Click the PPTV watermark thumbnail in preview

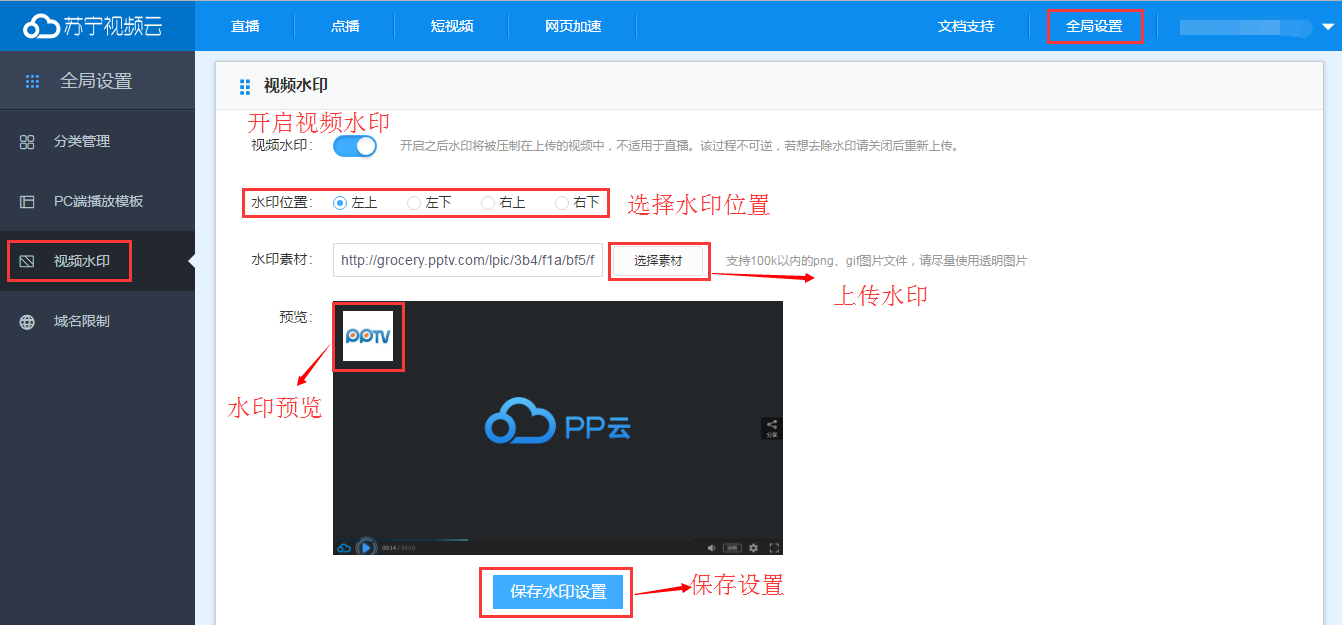coord(368,336)
